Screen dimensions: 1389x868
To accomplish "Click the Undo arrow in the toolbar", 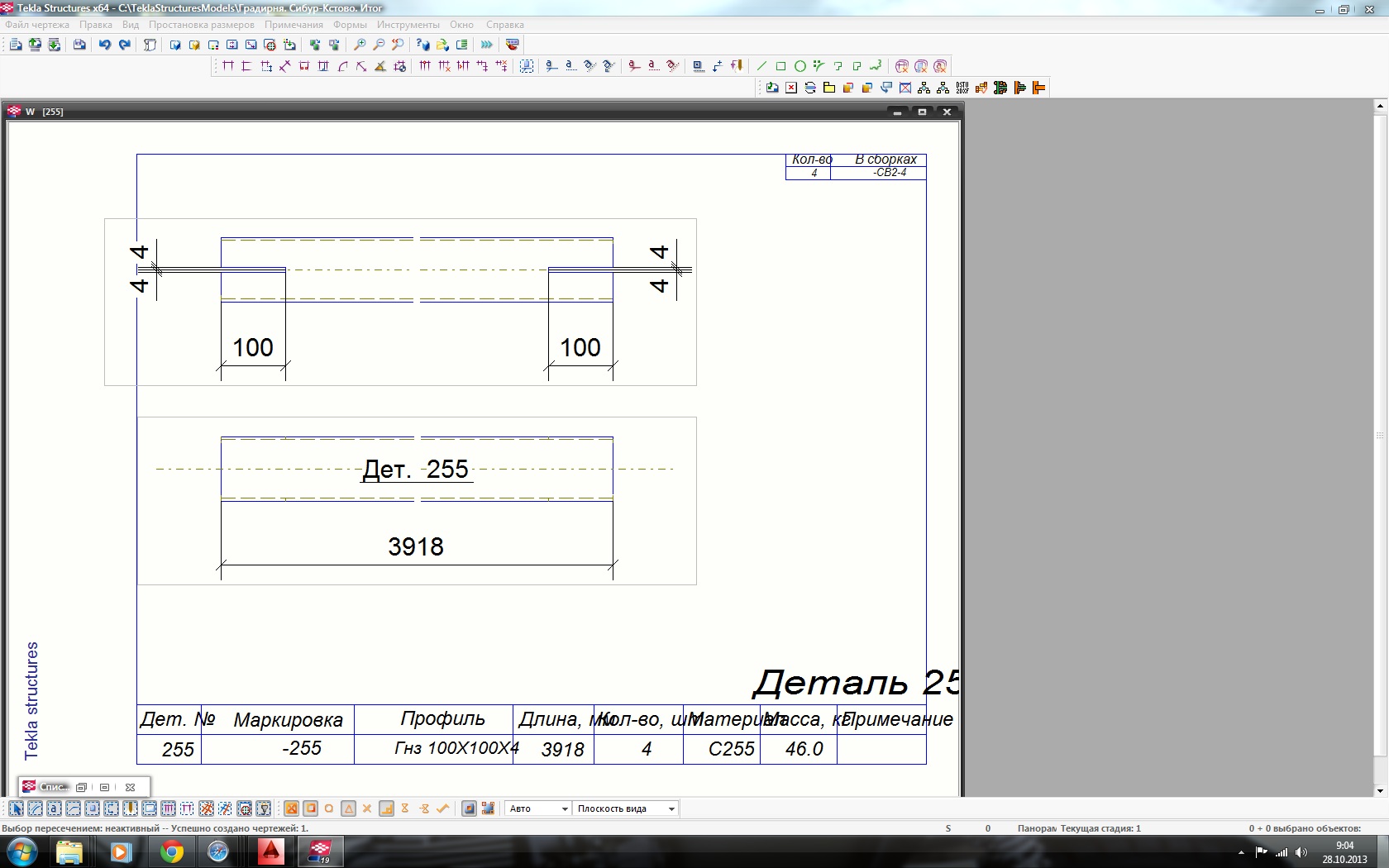I will [105, 45].
